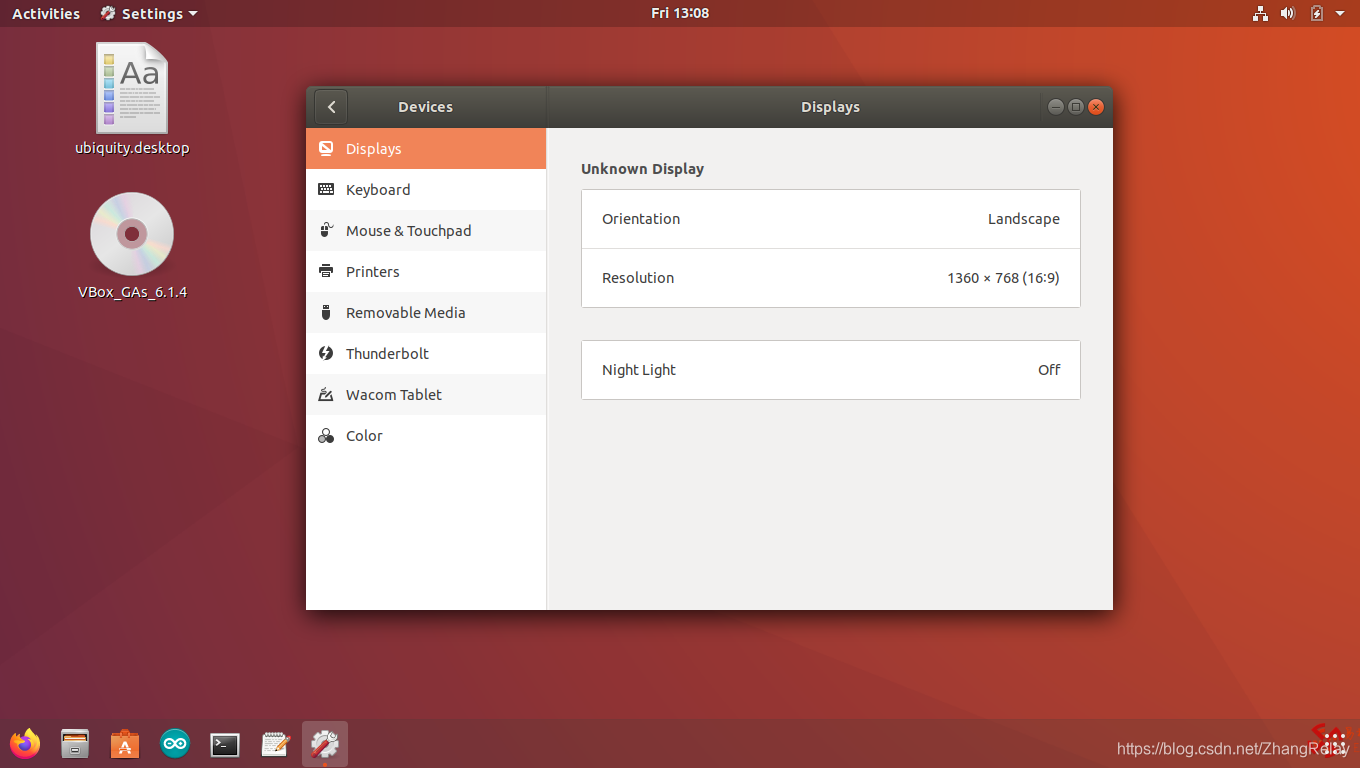Select Thunderbolt in the sidebar

tap(426, 353)
